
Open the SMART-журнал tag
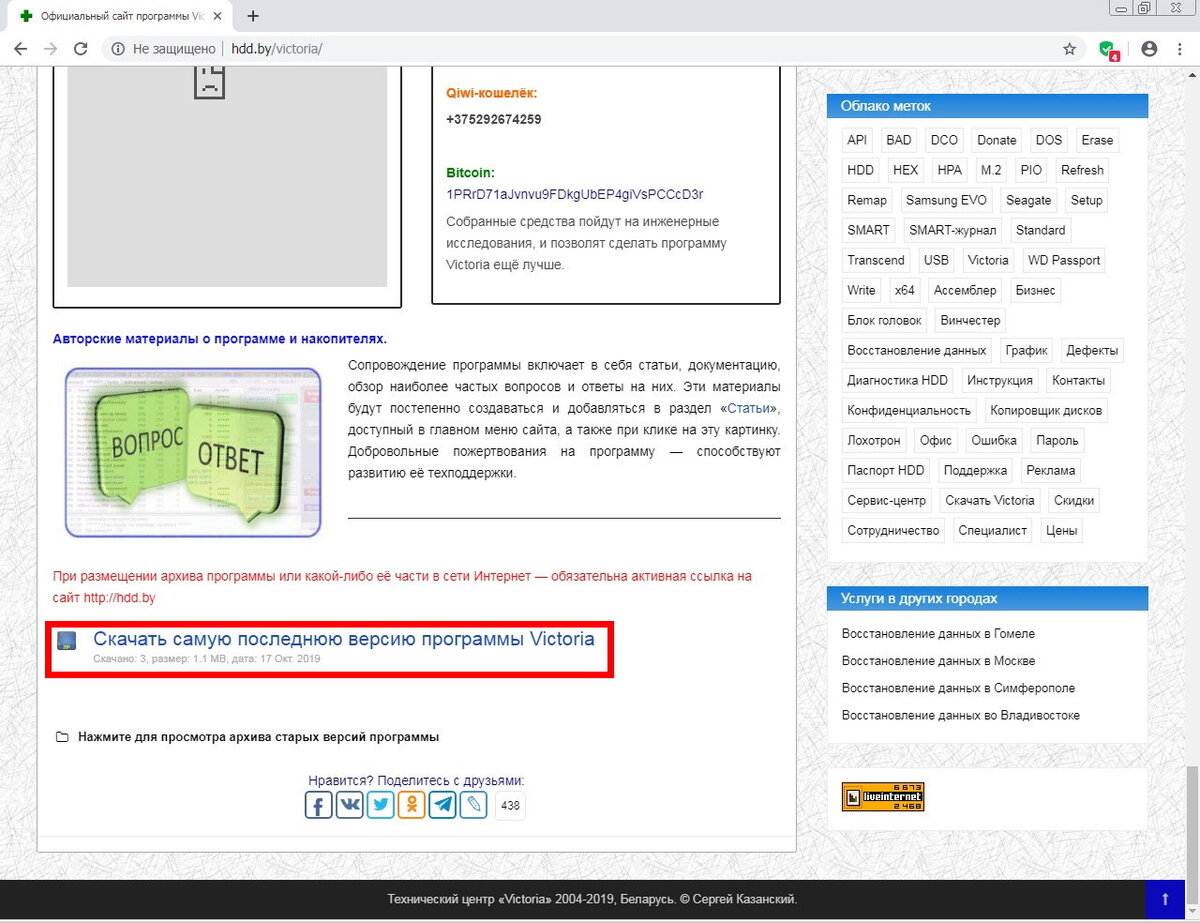pyautogui.click(x=953, y=230)
